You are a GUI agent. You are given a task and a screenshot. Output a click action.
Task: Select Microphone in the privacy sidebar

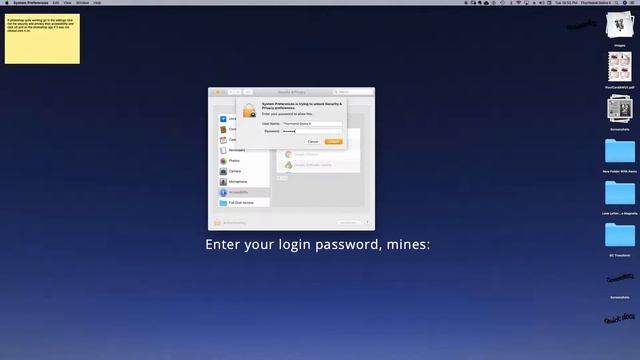[x=244, y=182]
